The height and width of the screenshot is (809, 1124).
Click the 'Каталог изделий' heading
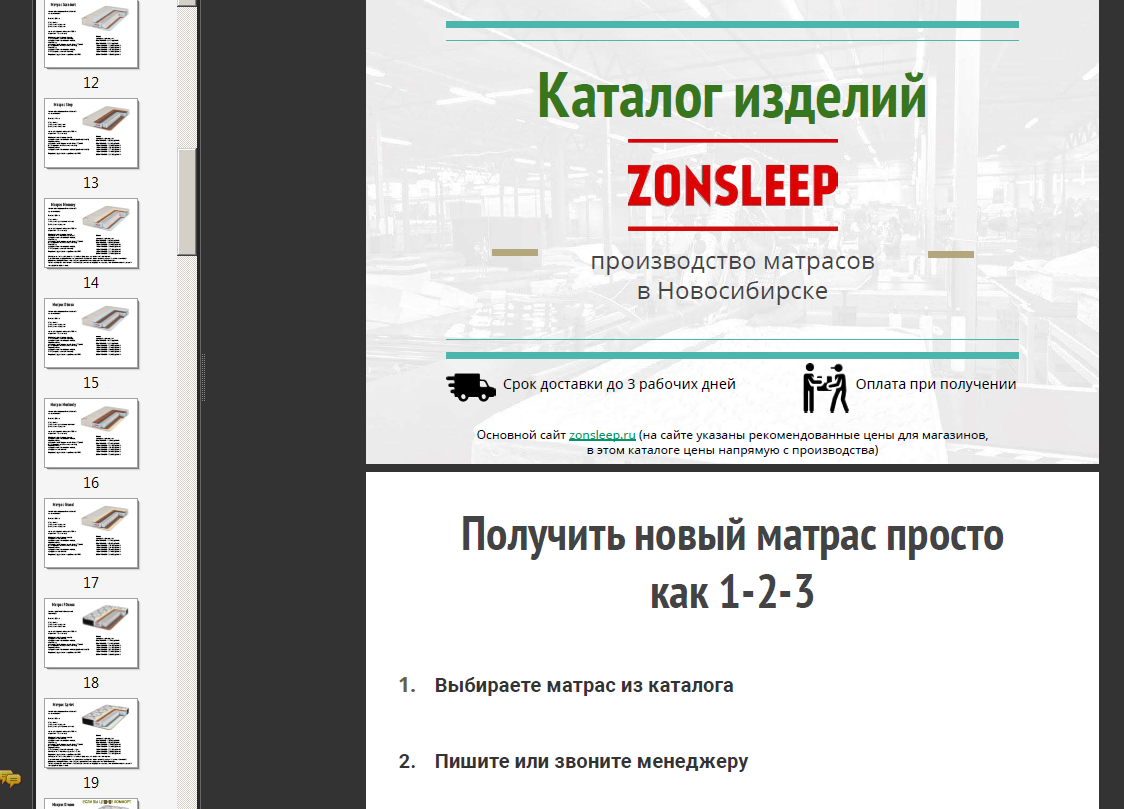click(732, 96)
